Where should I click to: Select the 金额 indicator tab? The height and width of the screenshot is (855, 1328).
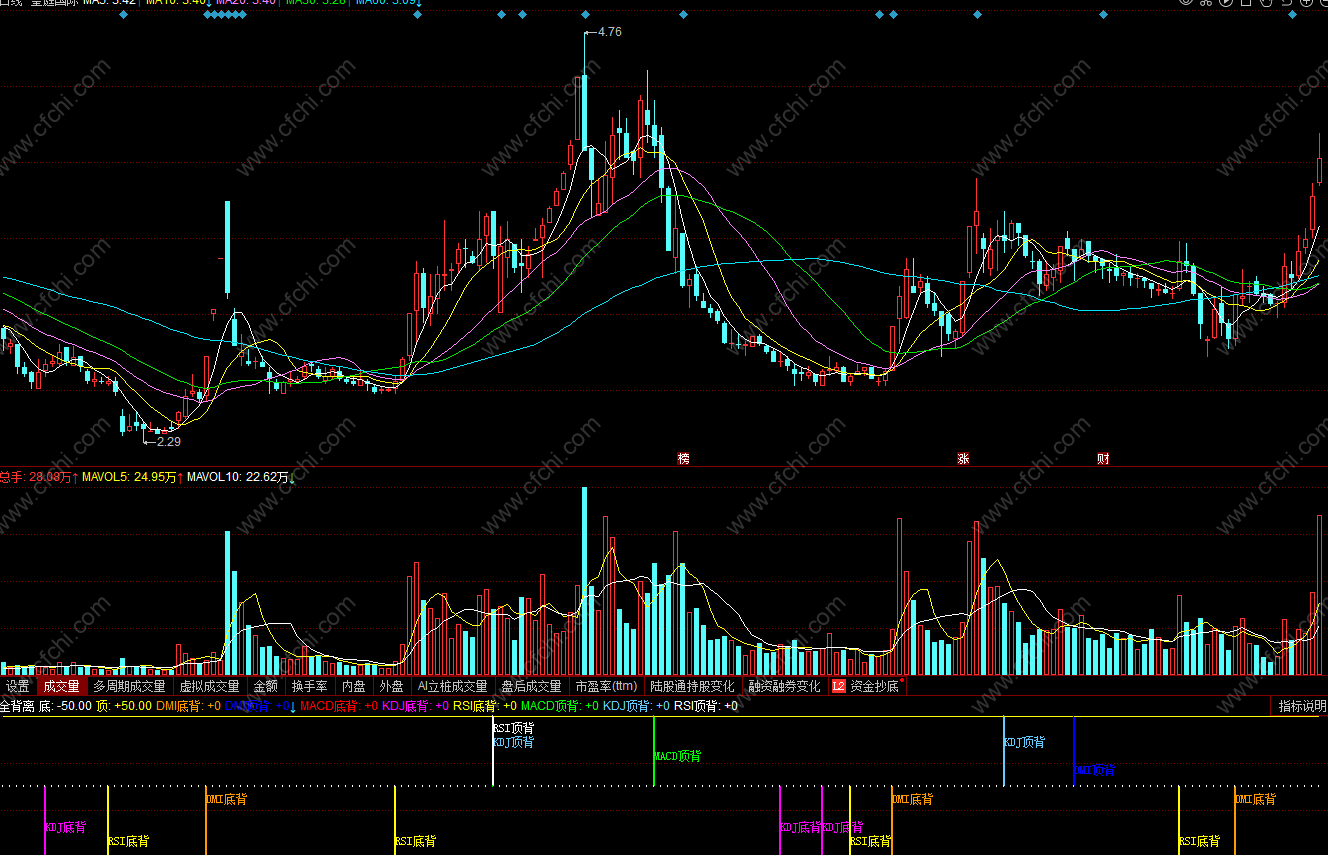pyautogui.click(x=265, y=686)
